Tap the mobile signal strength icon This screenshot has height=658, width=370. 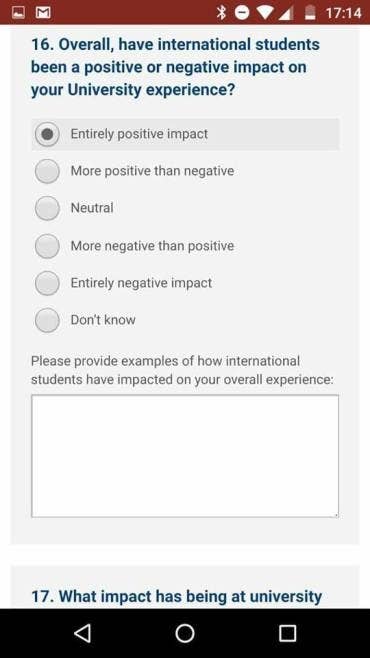285,13
